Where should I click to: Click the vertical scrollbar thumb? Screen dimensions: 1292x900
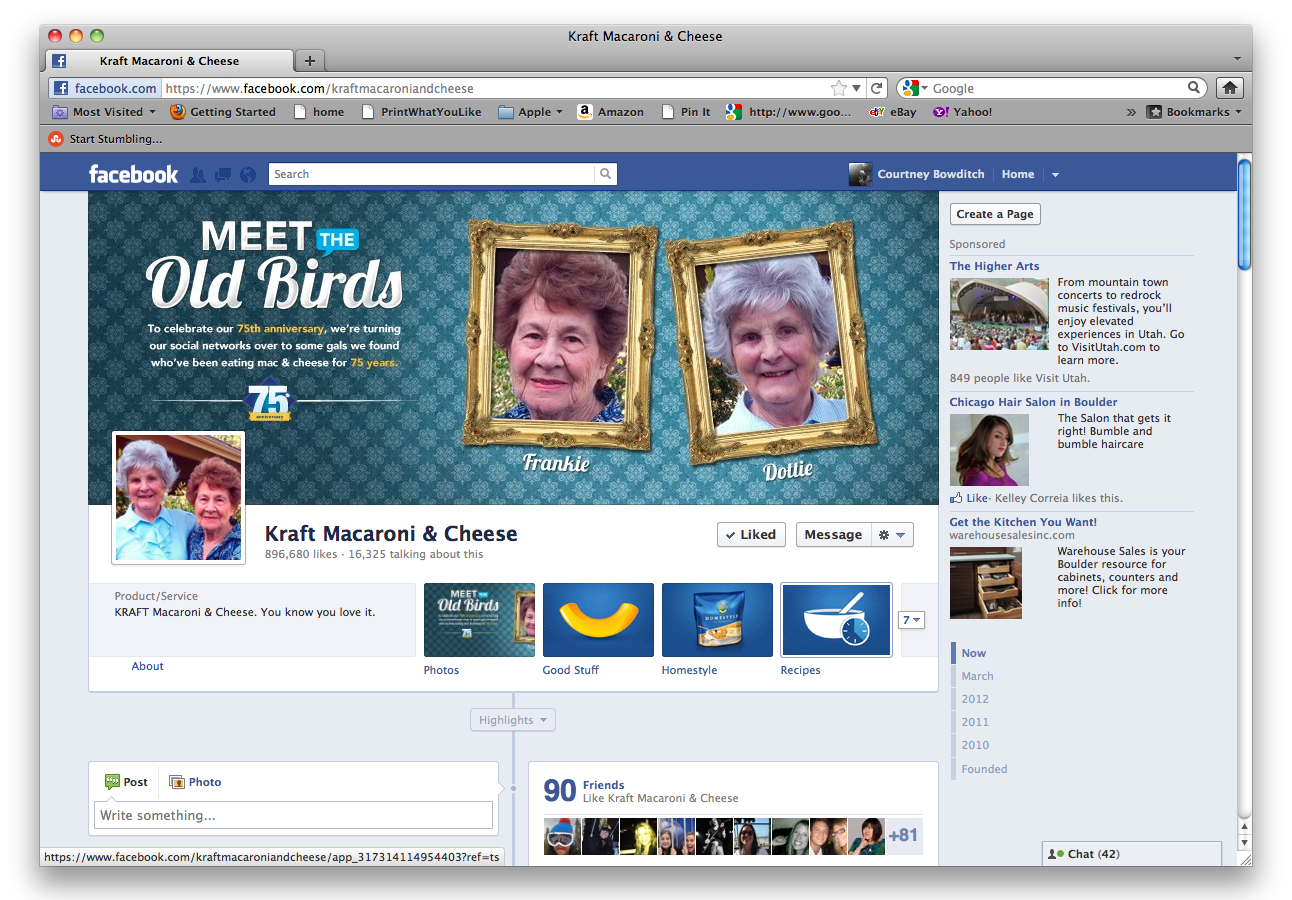1244,214
